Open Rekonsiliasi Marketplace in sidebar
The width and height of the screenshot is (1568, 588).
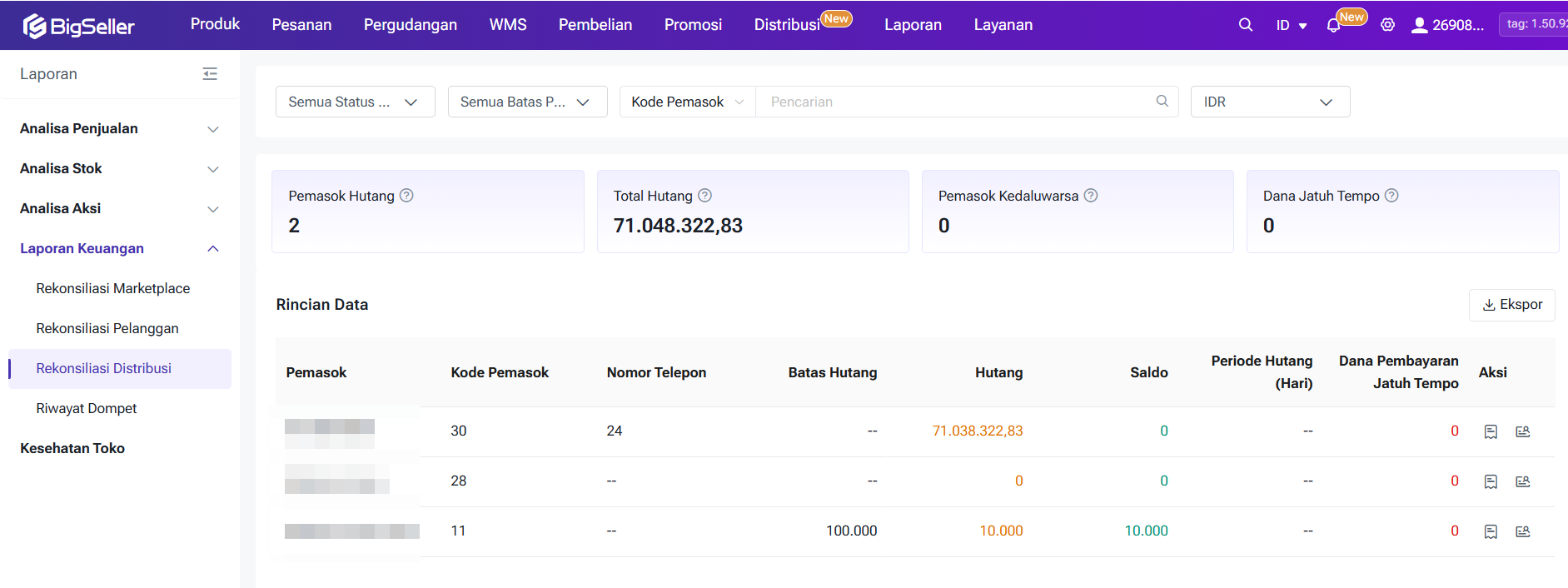[113, 288]
